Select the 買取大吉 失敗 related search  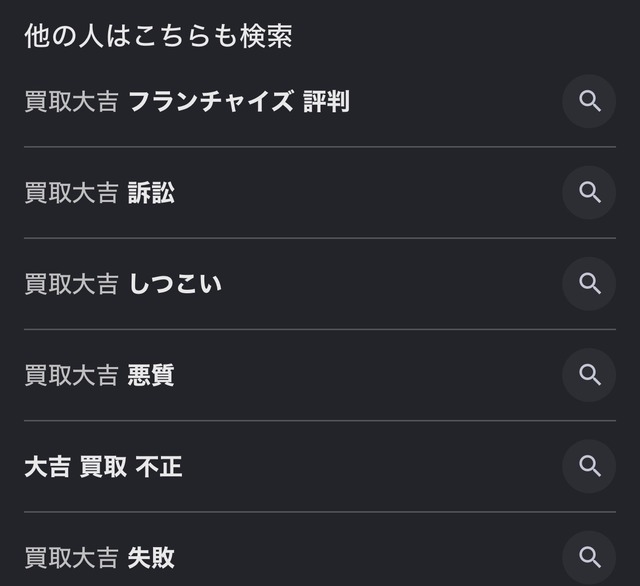[x=320, y=557]
